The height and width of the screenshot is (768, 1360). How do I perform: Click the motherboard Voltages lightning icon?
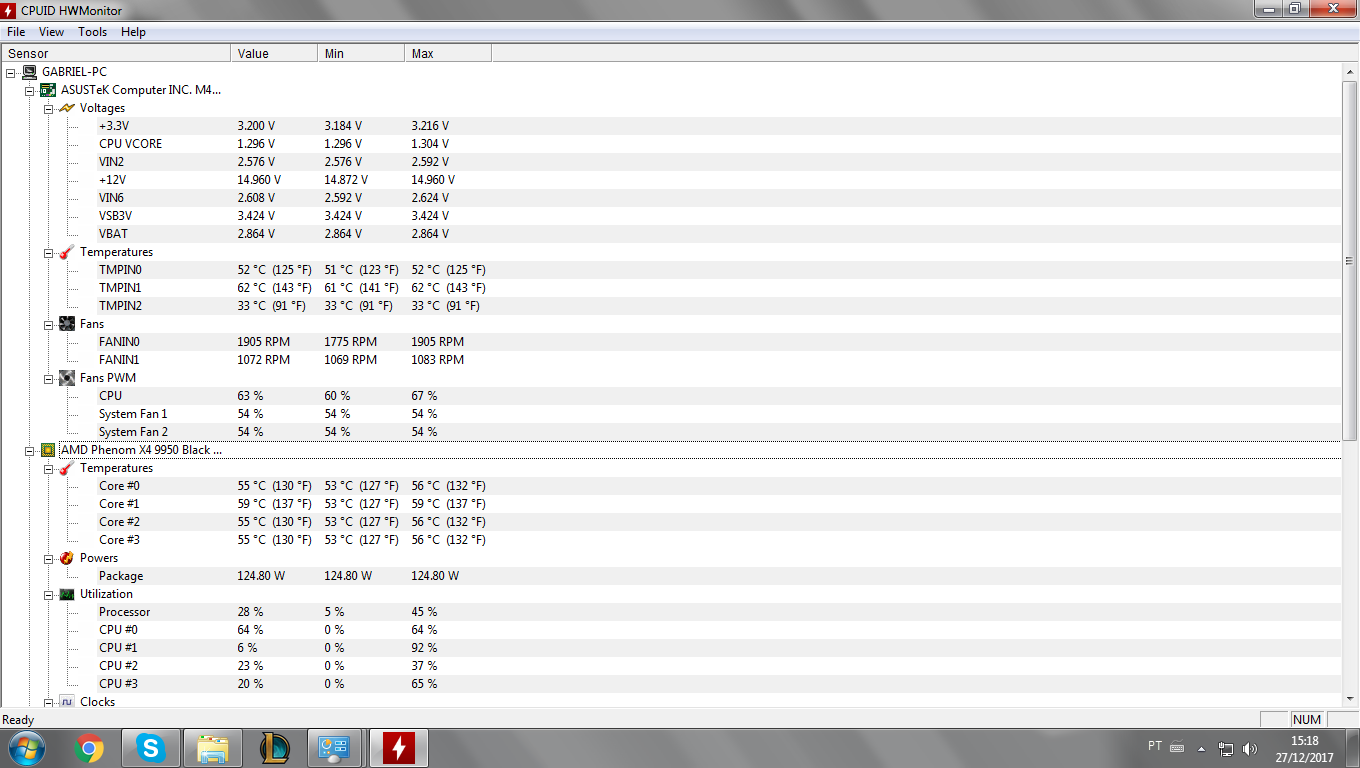point(67,108)
